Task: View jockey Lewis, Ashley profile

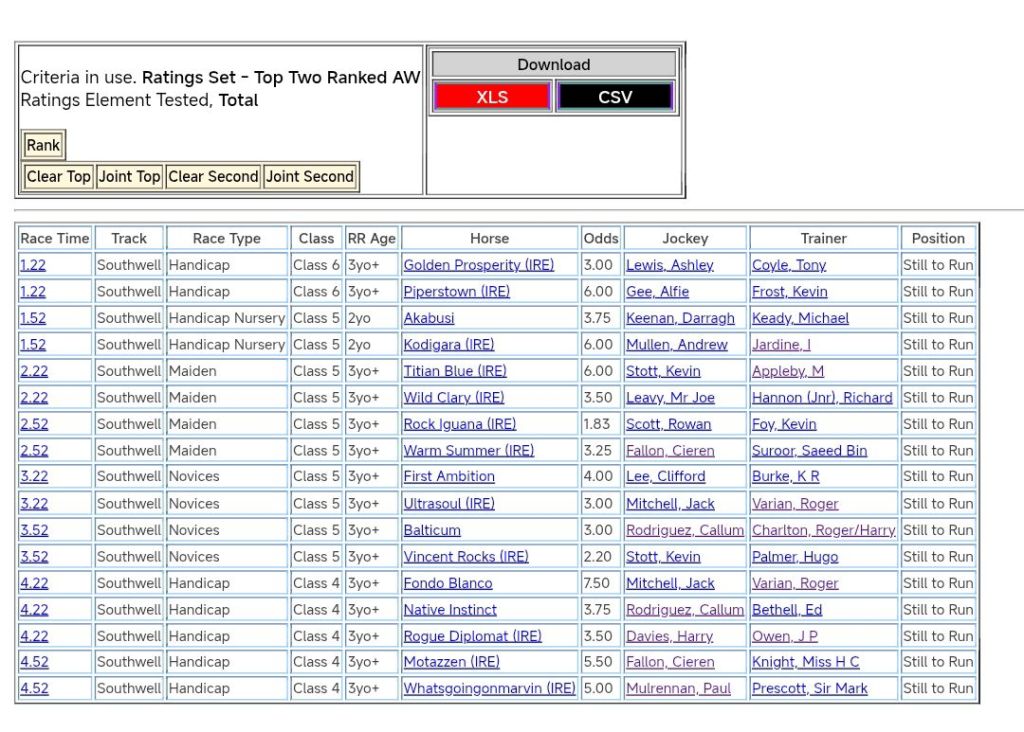Action: tap(669, 265)
